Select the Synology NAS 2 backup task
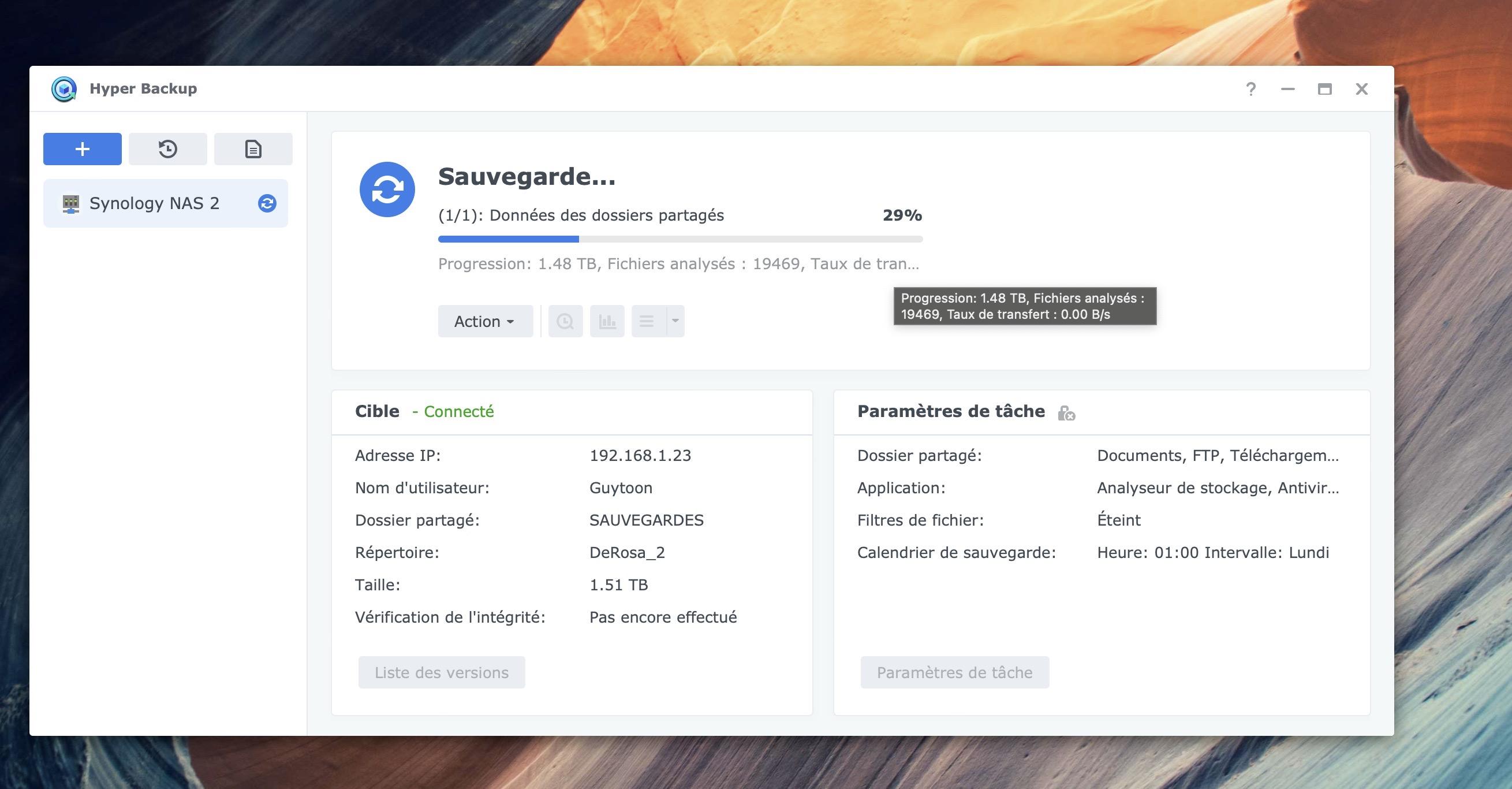The height and width of the screenshot is (789, 1512). point(154,203)
